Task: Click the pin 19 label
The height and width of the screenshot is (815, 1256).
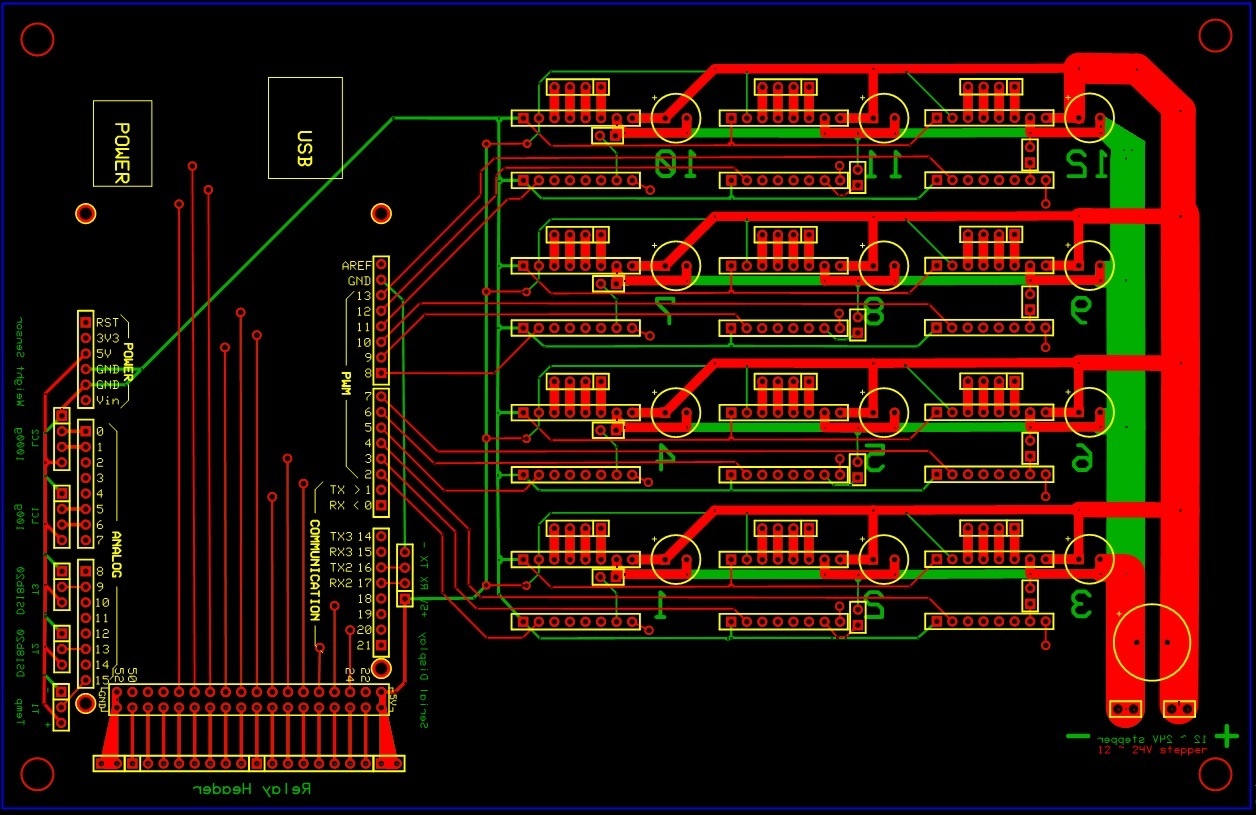Action: point(364,614)
